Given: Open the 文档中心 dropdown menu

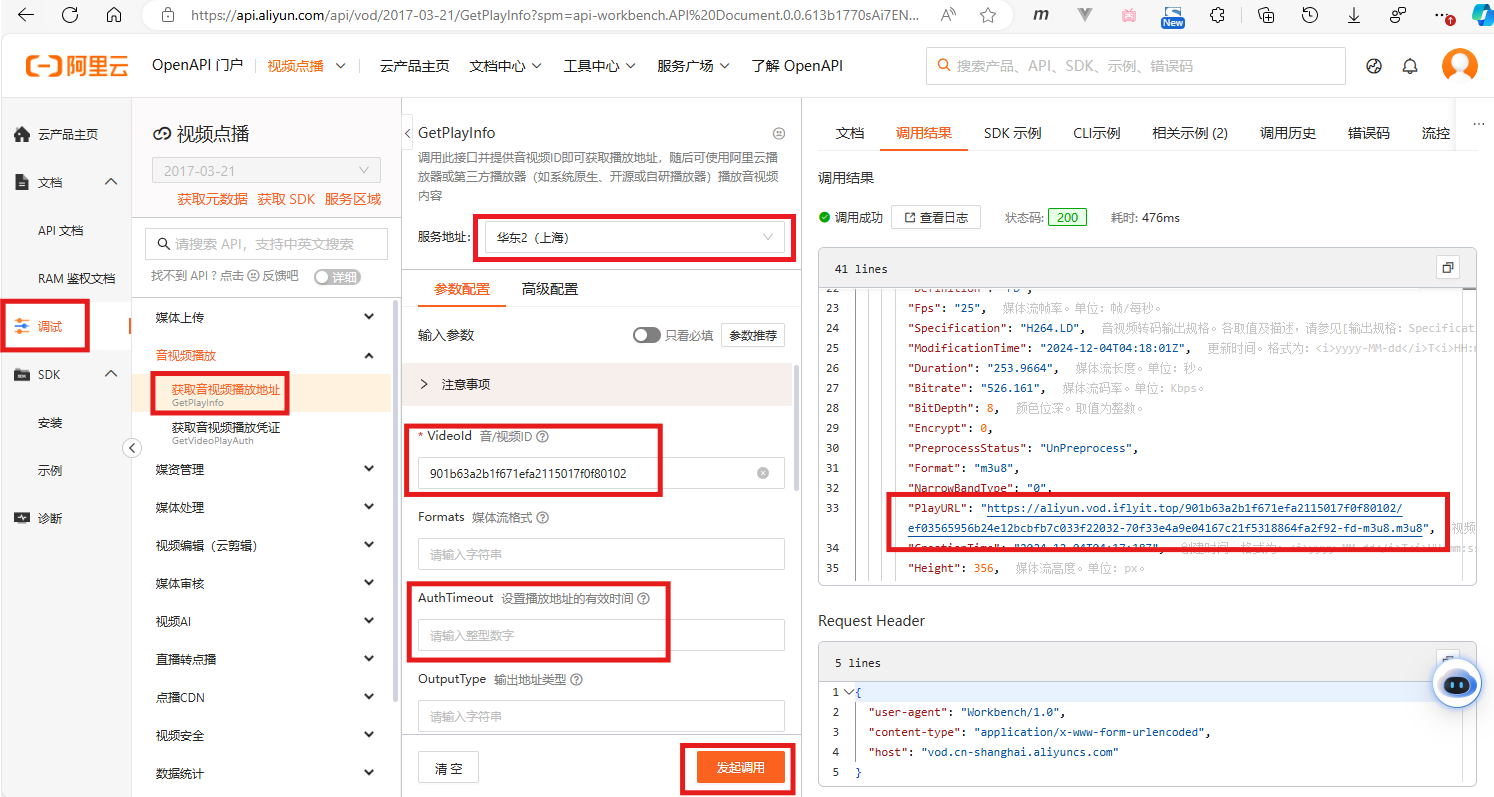Looking at the screenshot, I should pyautogui.click(x=505, y=66).
